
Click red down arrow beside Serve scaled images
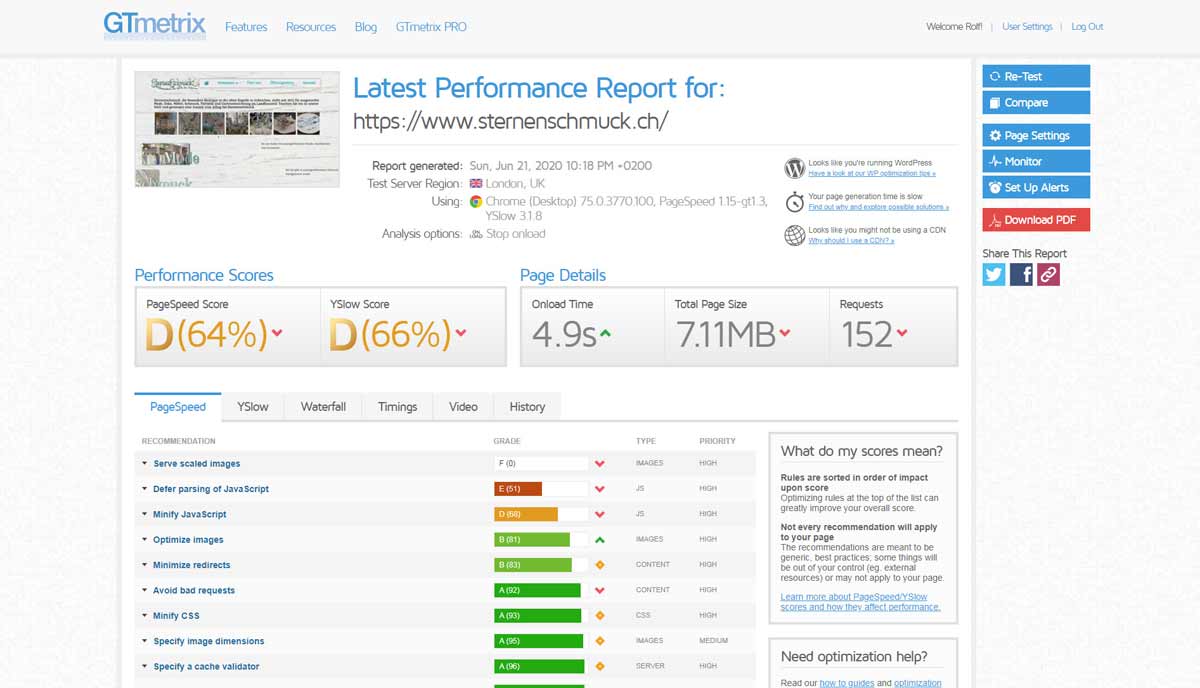click(600, 464)
